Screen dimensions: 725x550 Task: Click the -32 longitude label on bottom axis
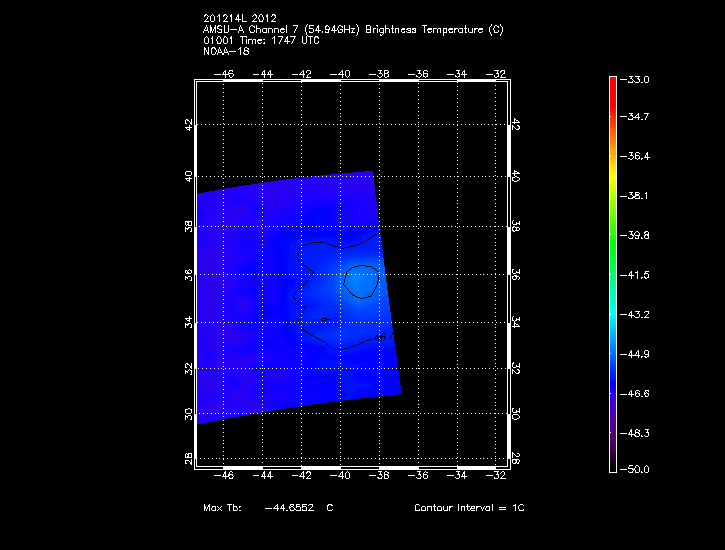point(494,477)
